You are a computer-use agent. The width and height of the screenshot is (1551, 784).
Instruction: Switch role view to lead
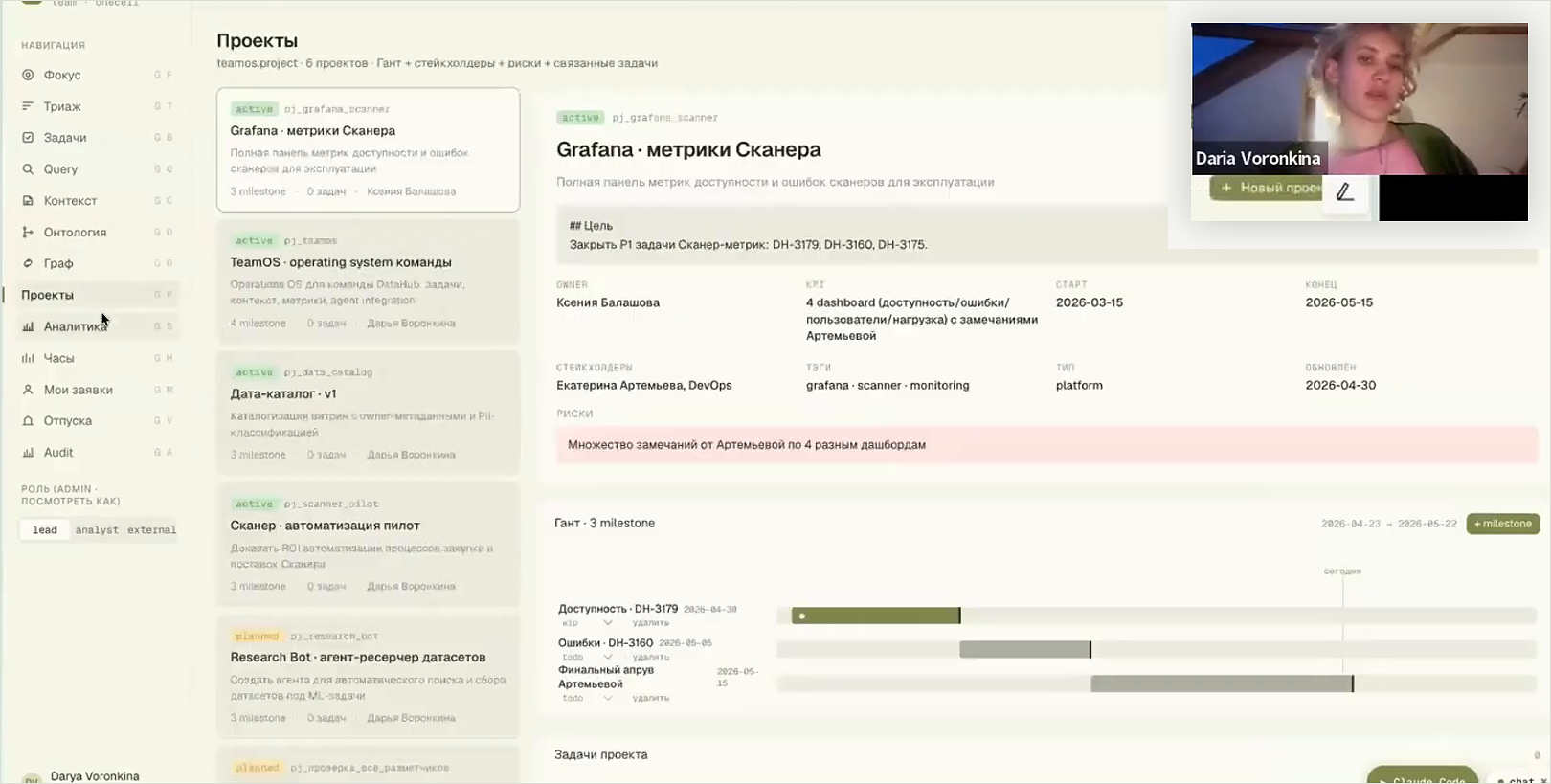(45, 530)
